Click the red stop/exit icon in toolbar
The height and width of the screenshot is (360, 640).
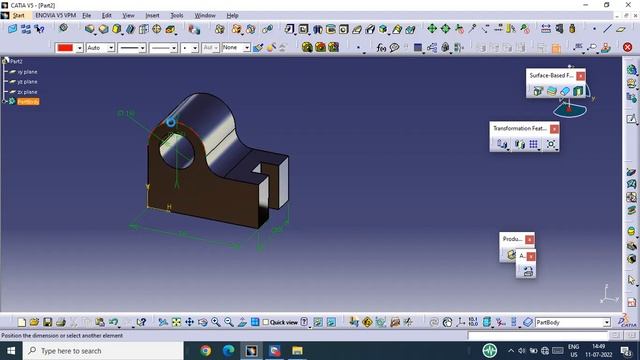(x=627, y=47)
